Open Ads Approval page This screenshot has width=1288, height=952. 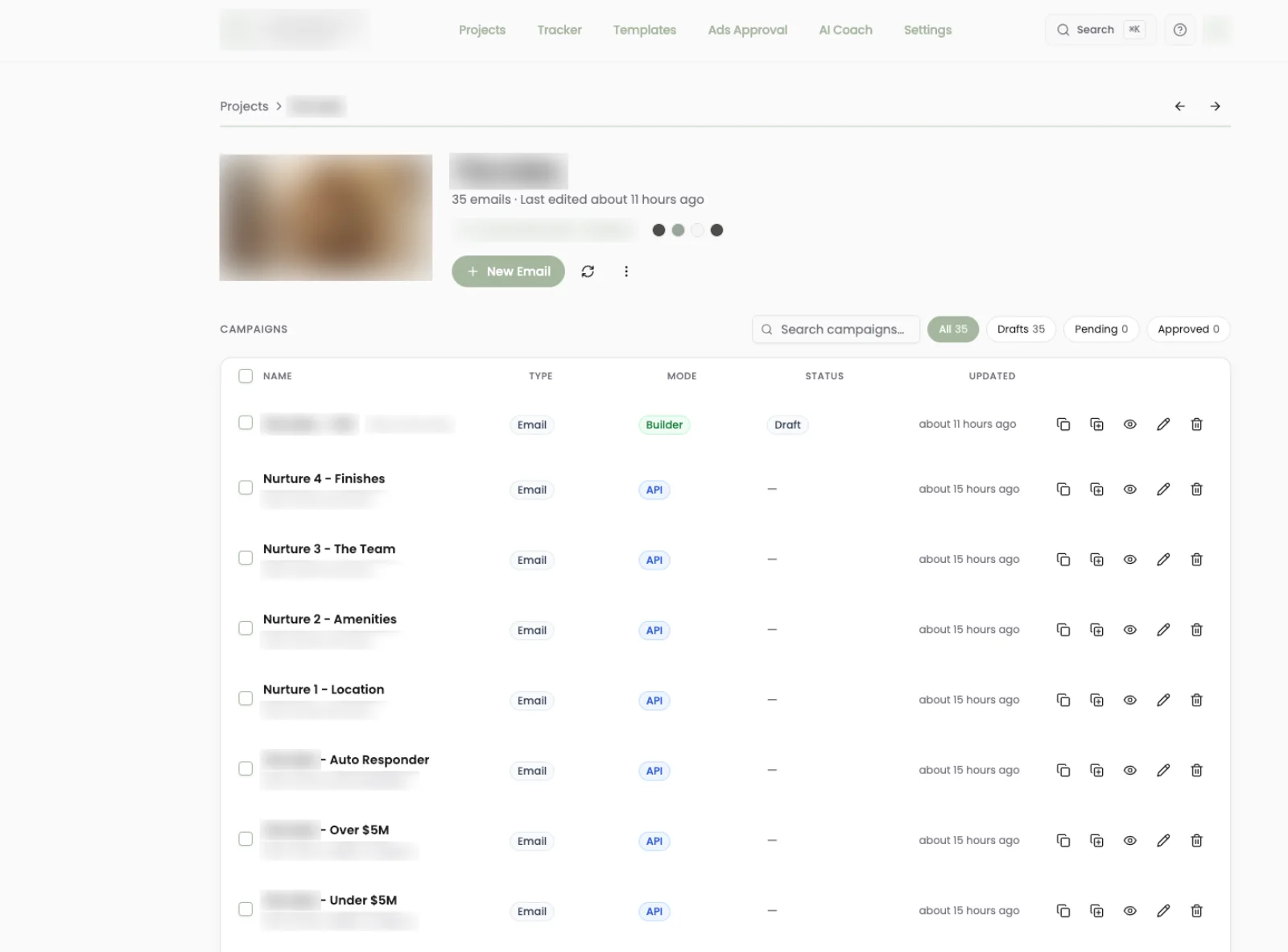pos(748,30)
